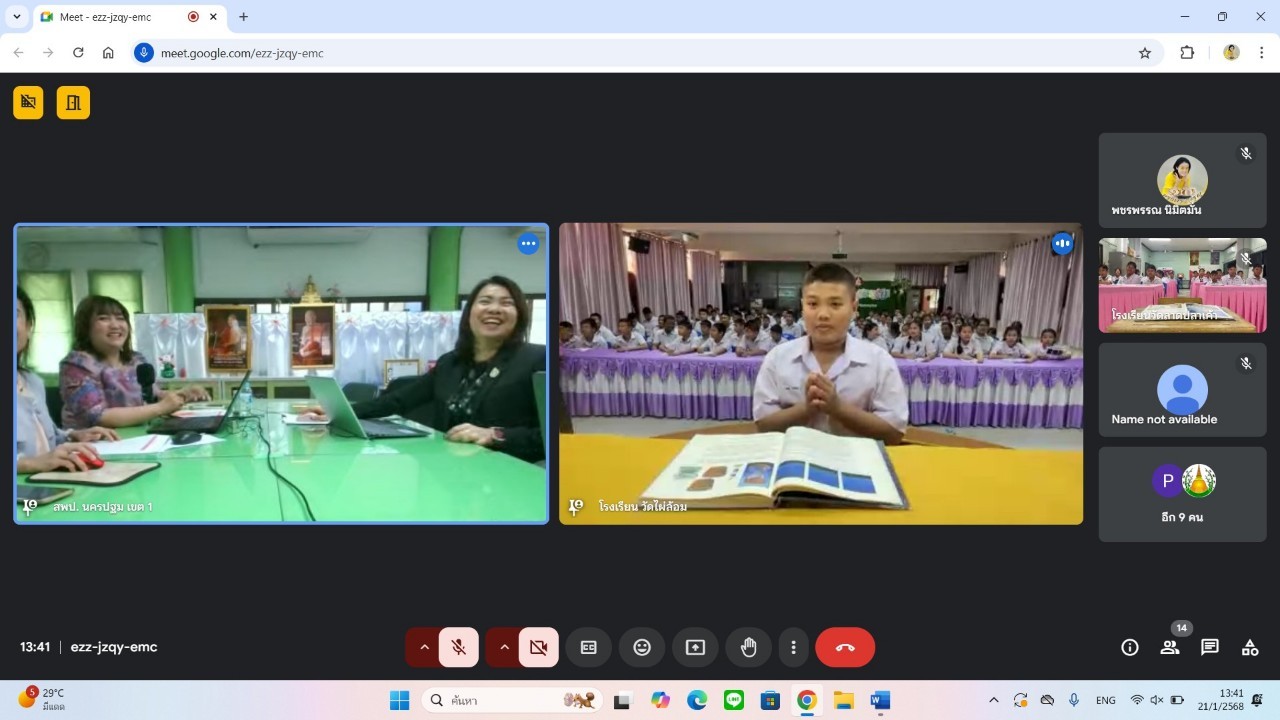
Task: Click ENG language indicator in tray
Action: (1106, 700)
